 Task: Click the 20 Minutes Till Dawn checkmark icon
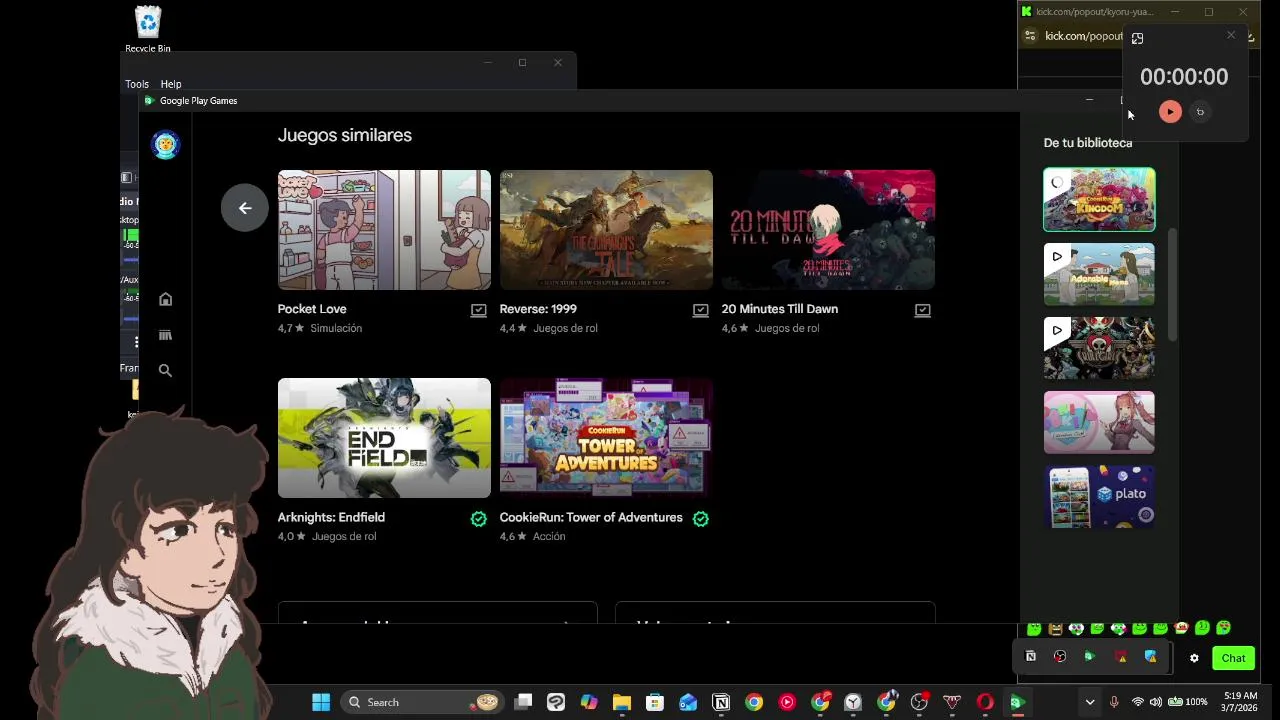click(923, 310)
